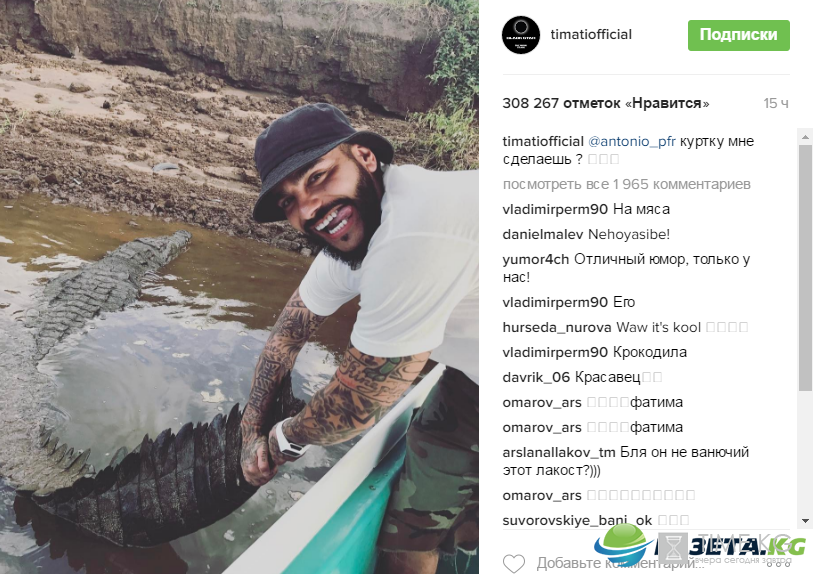Open commenter hurseda_nurova's profile

click(x=557, y=327)
